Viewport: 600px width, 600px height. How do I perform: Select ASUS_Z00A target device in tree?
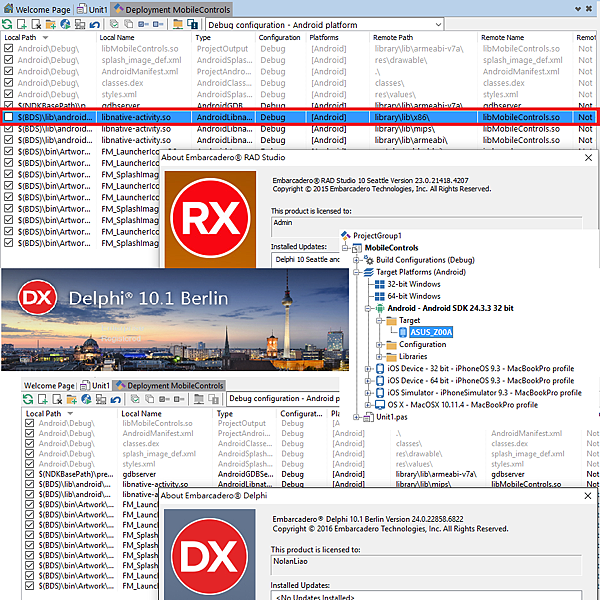431,332
